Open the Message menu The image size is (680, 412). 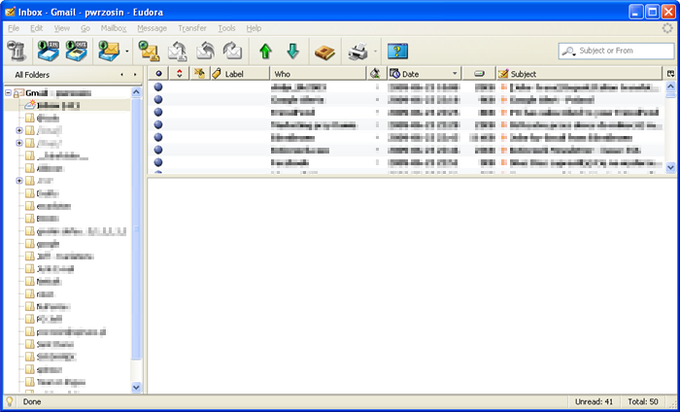(152, 28)
